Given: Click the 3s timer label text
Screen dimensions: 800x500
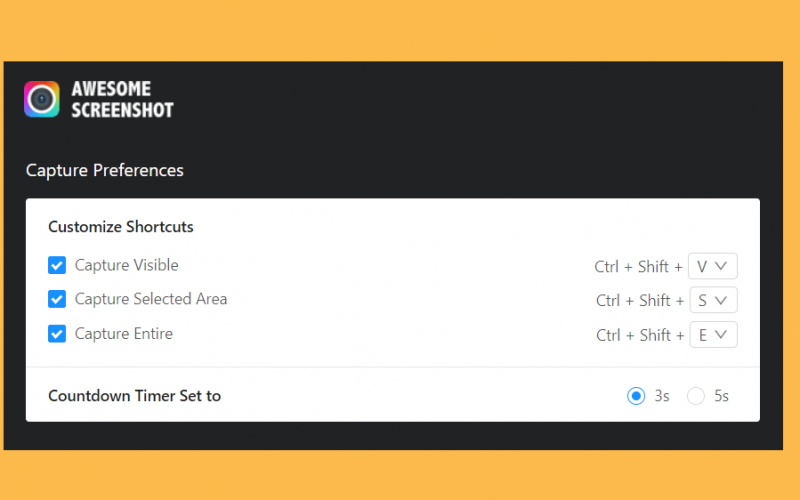Looking at the screenshot, I should tap(662, 396).
